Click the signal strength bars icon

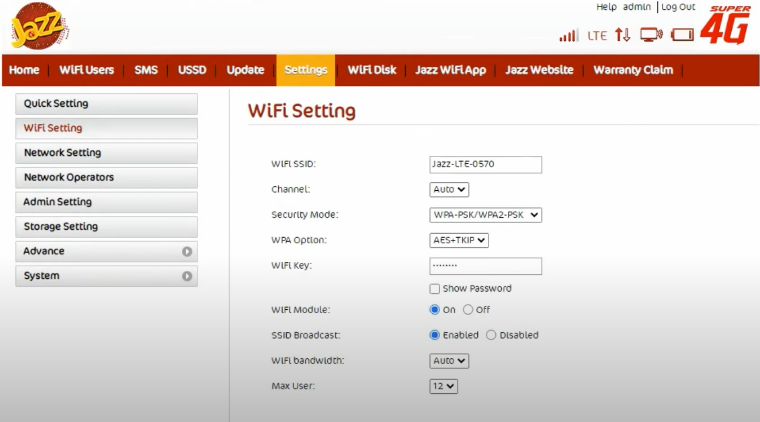tap(568, 35)
